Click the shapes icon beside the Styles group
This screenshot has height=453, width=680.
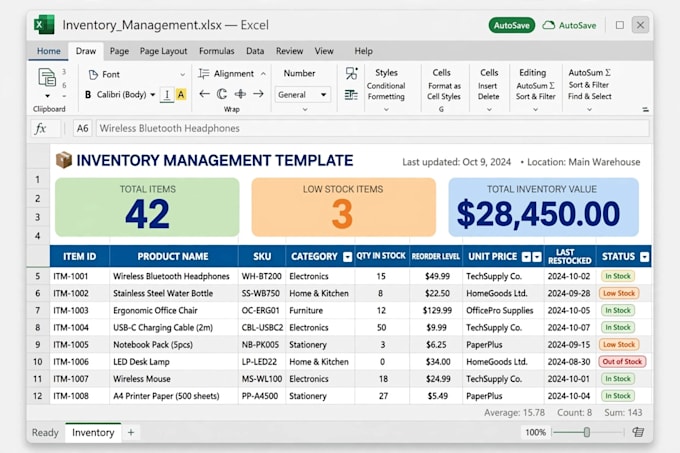coord(352,73)
